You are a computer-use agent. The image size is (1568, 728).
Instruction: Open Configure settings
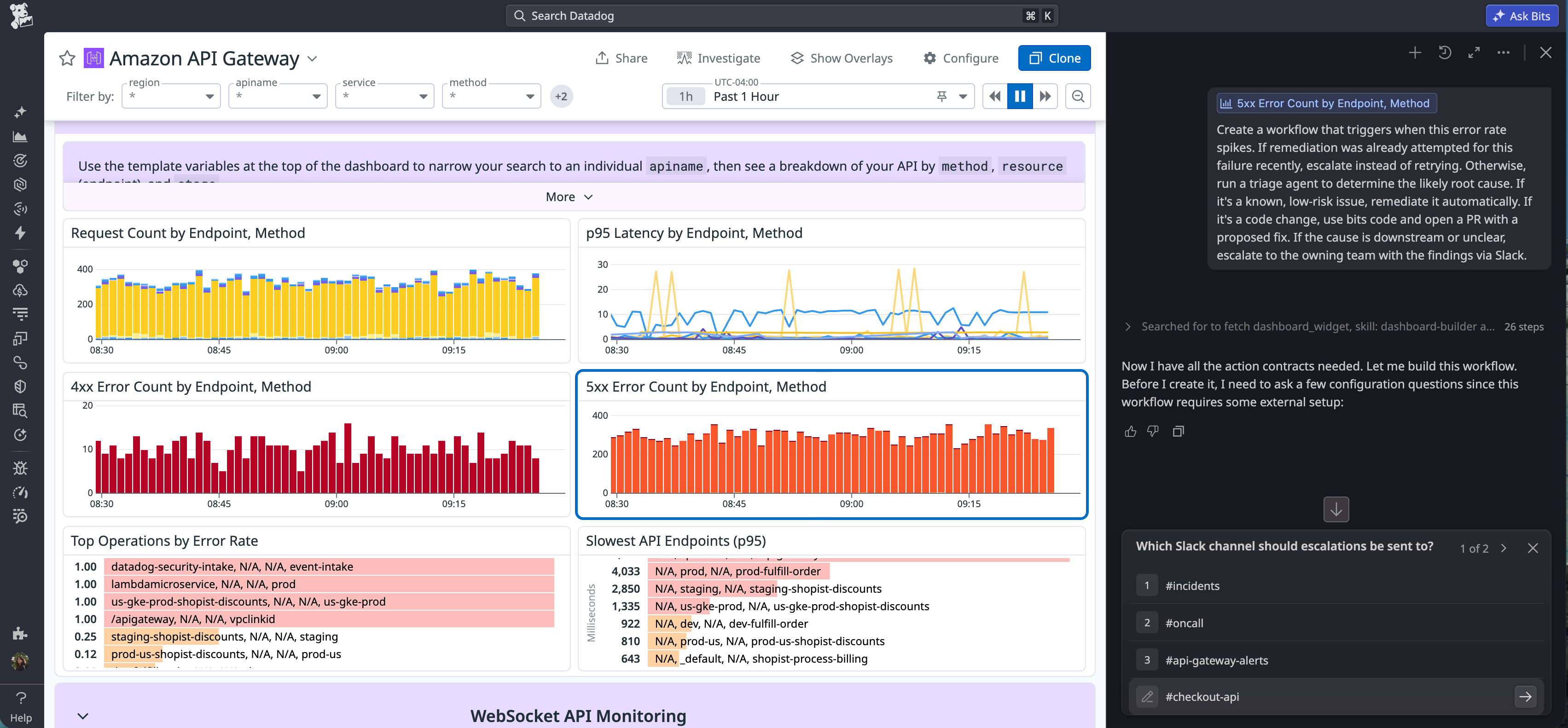[x=960, y=58]
